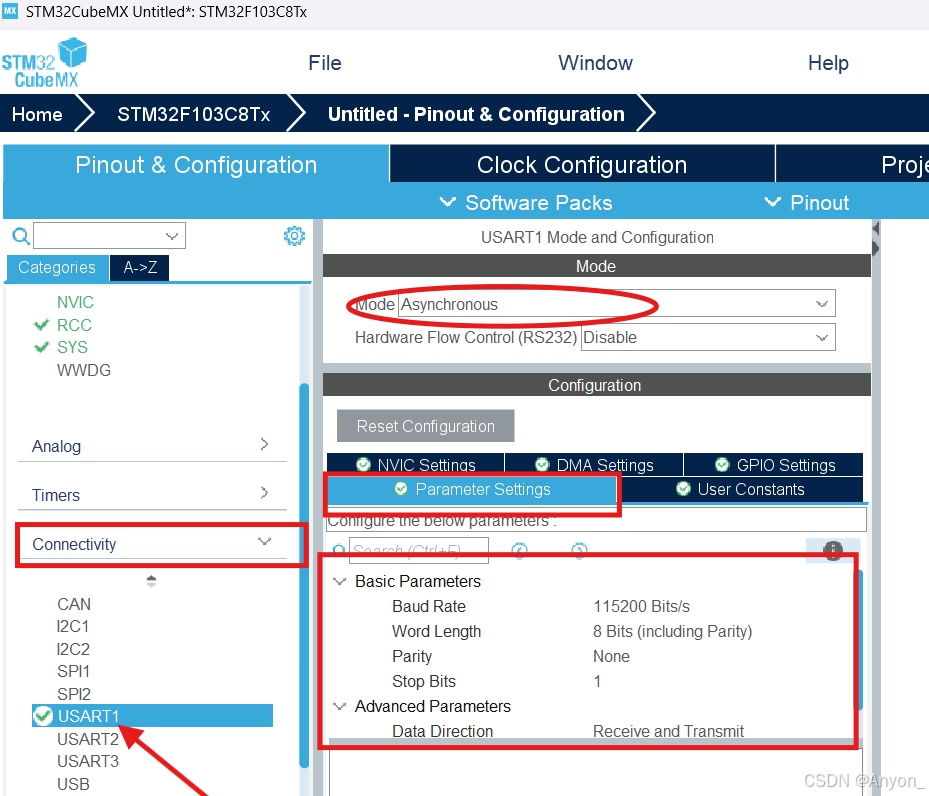Select WWDG in the category list
Image resolution: width=929 pixels, height=796 pixels.
[x=84, y=370]
